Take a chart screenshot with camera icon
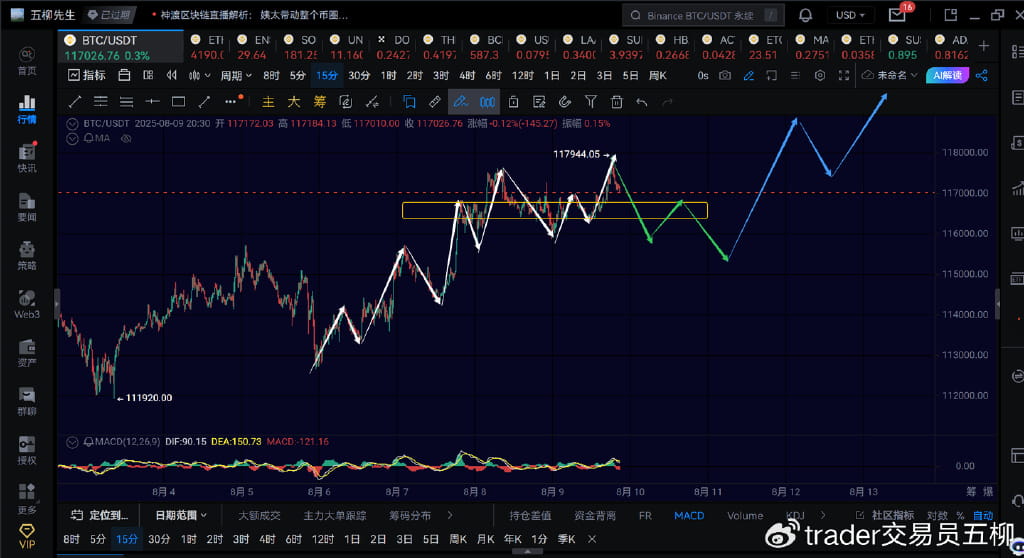The image size is (1024, 558). [725, 75]
